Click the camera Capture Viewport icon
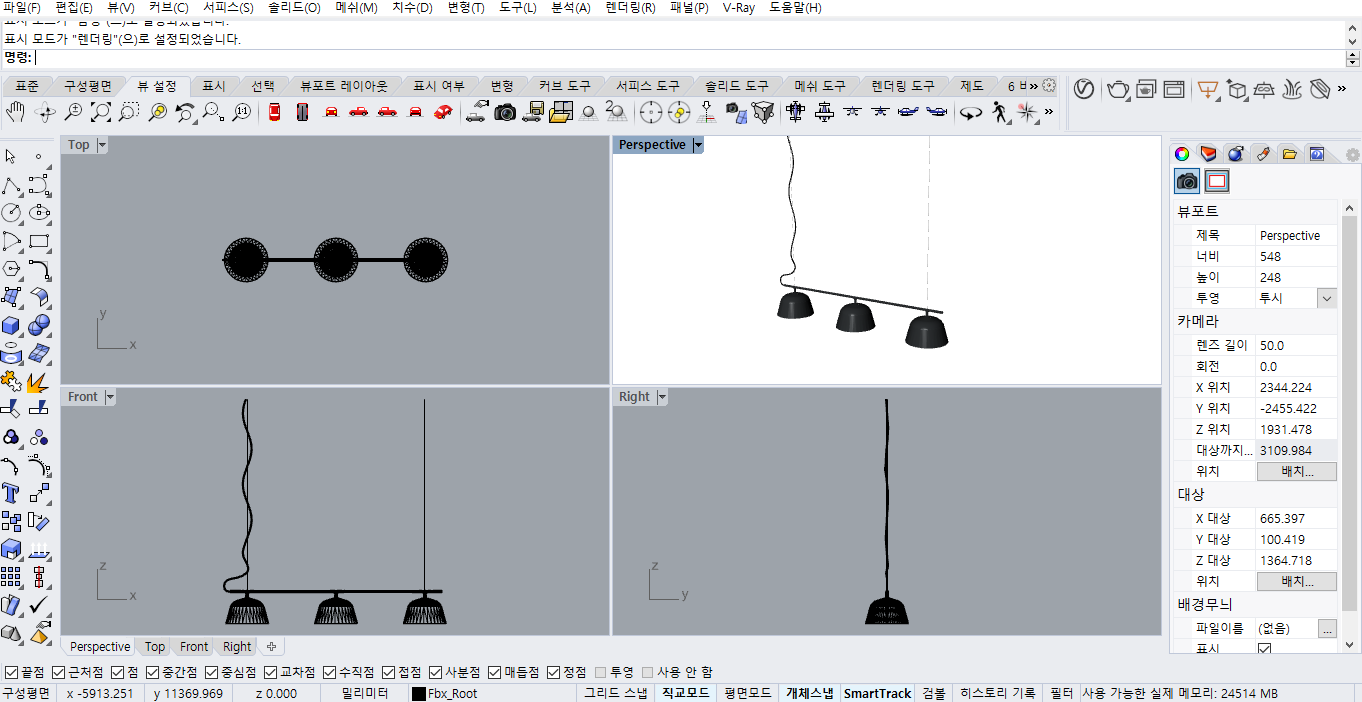Screen dimensions: 1362x702 click(x=505, y=112)
